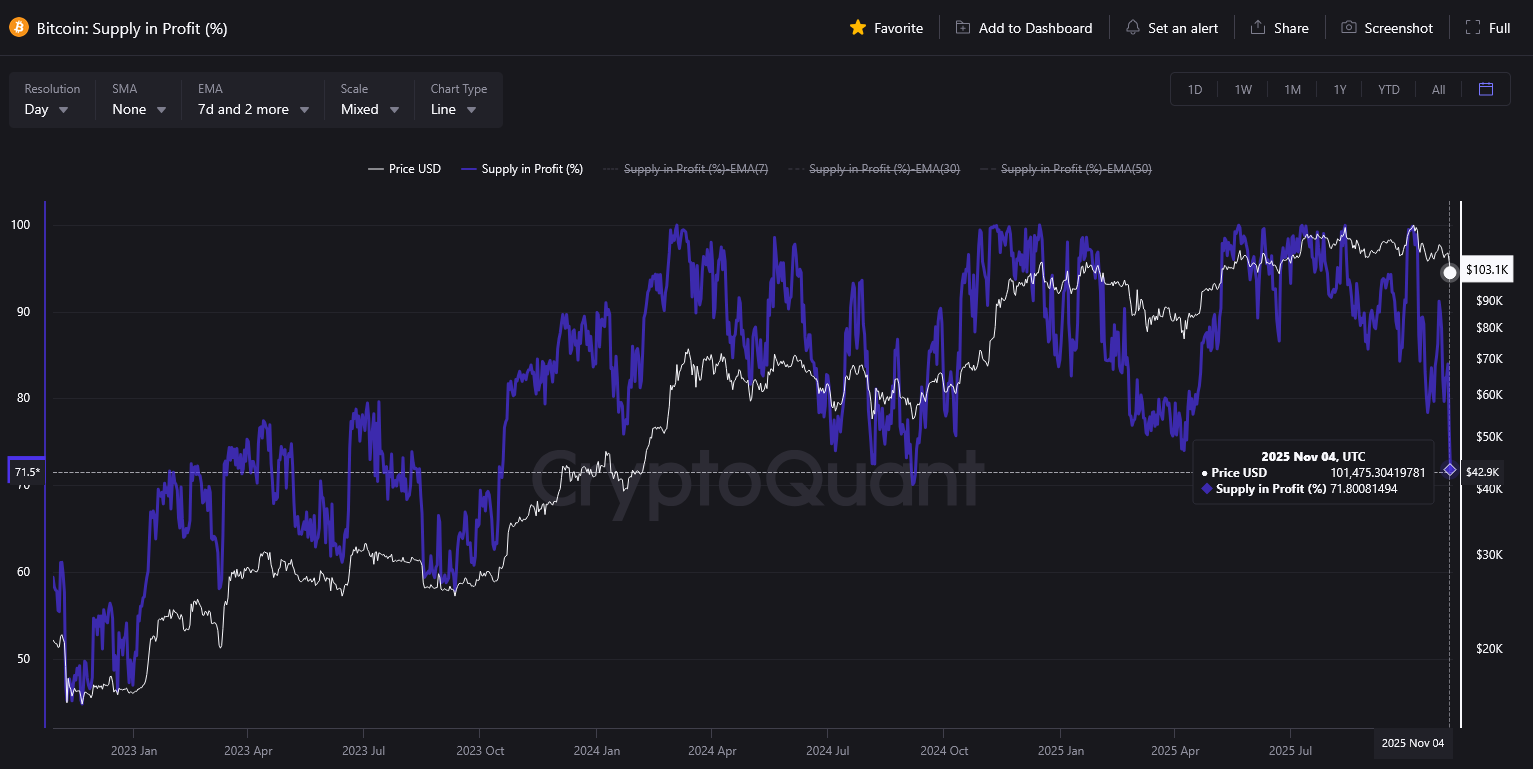This screenshot has height=769, width=1533.
Task: Click the Add to Dashboard icon
Action: click(x=962, y=27)
